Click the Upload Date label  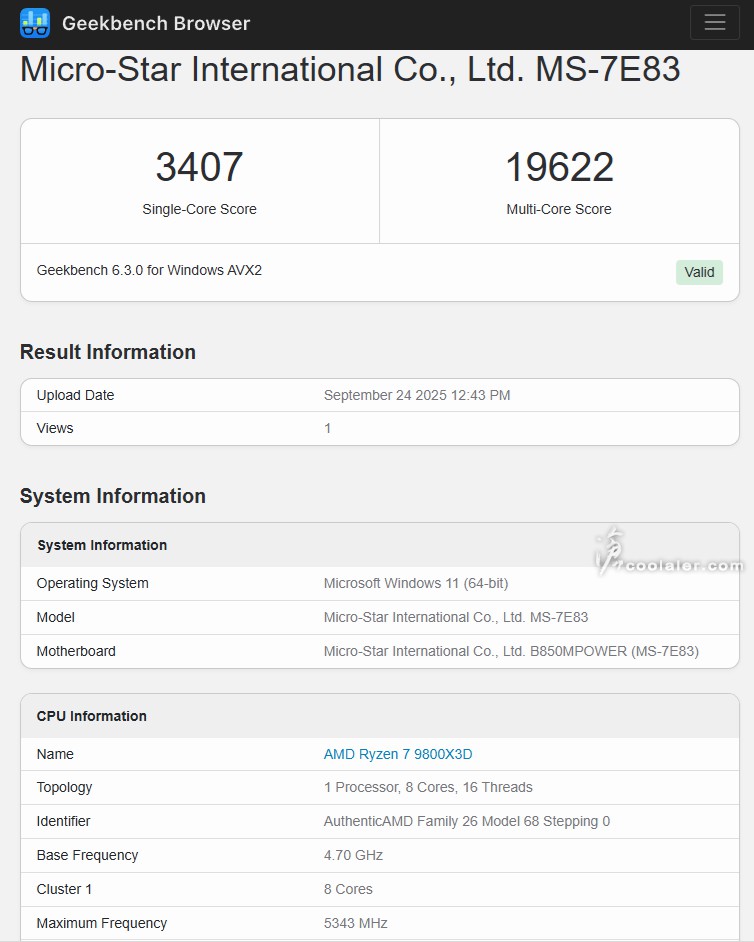coord(75,395)
